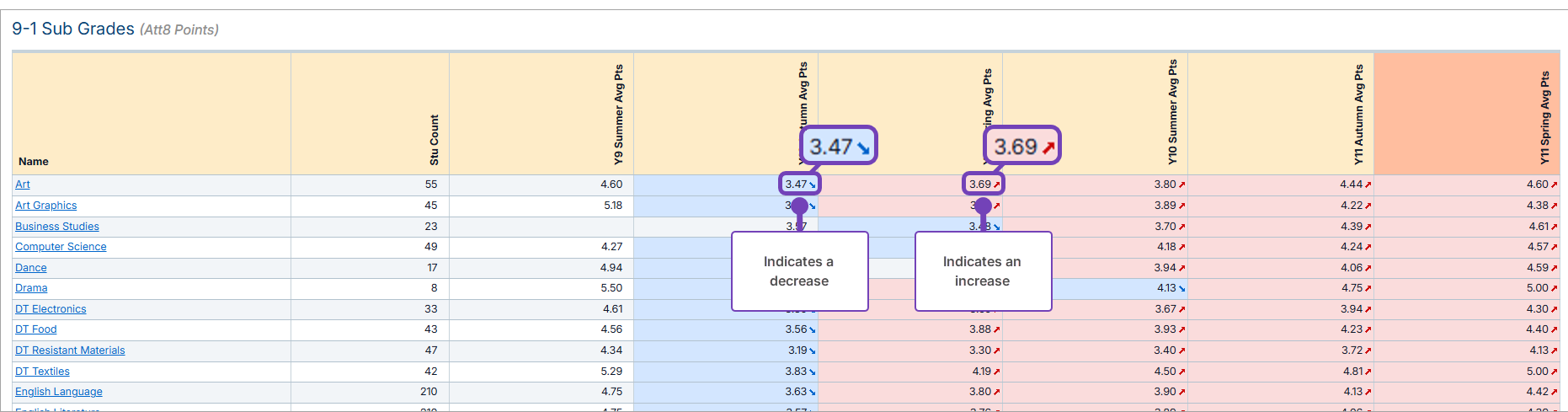1568x412 pixels.
Task: Click the blue arrow beside DT Textiles' 3.83
Action: tap(813, 372)
